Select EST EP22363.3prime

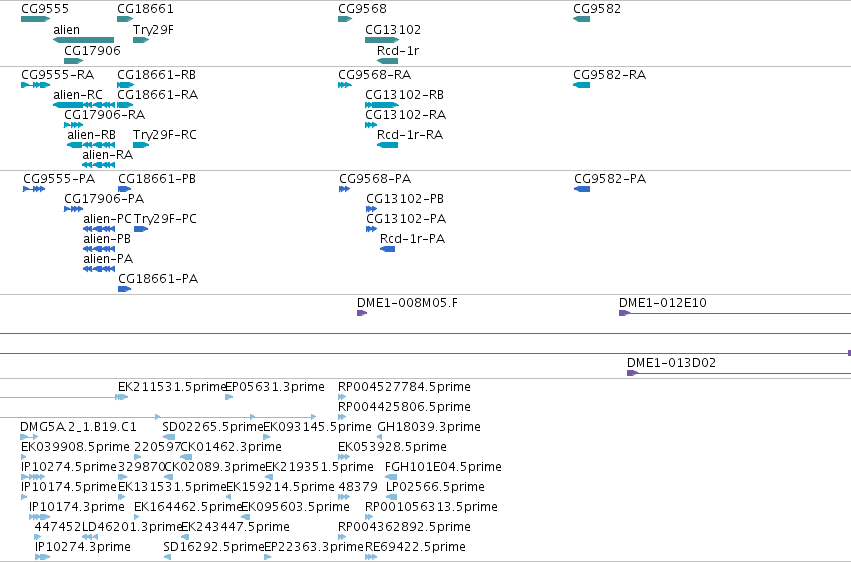point(268,557)
